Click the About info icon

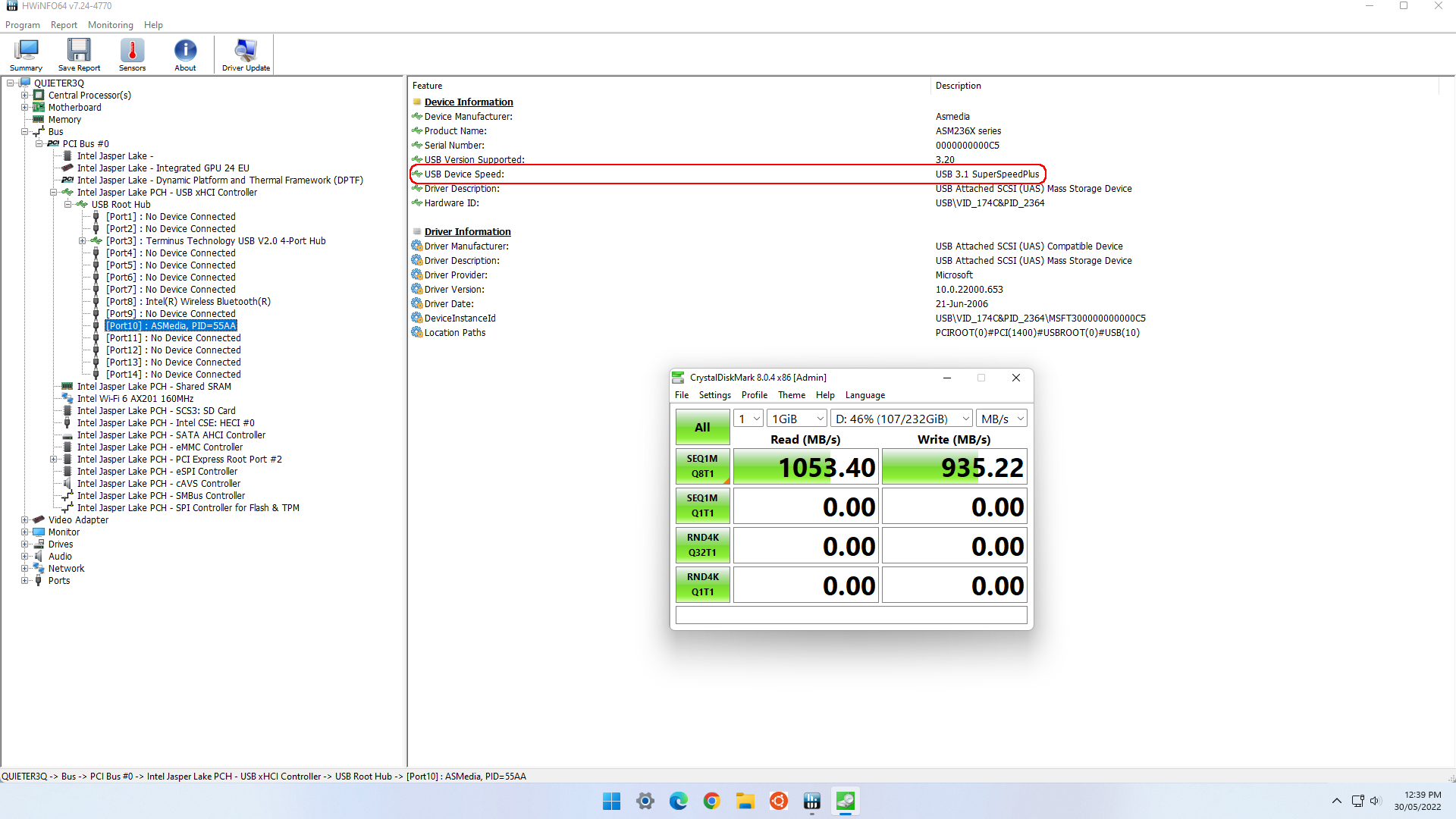[x=185, y=55]
